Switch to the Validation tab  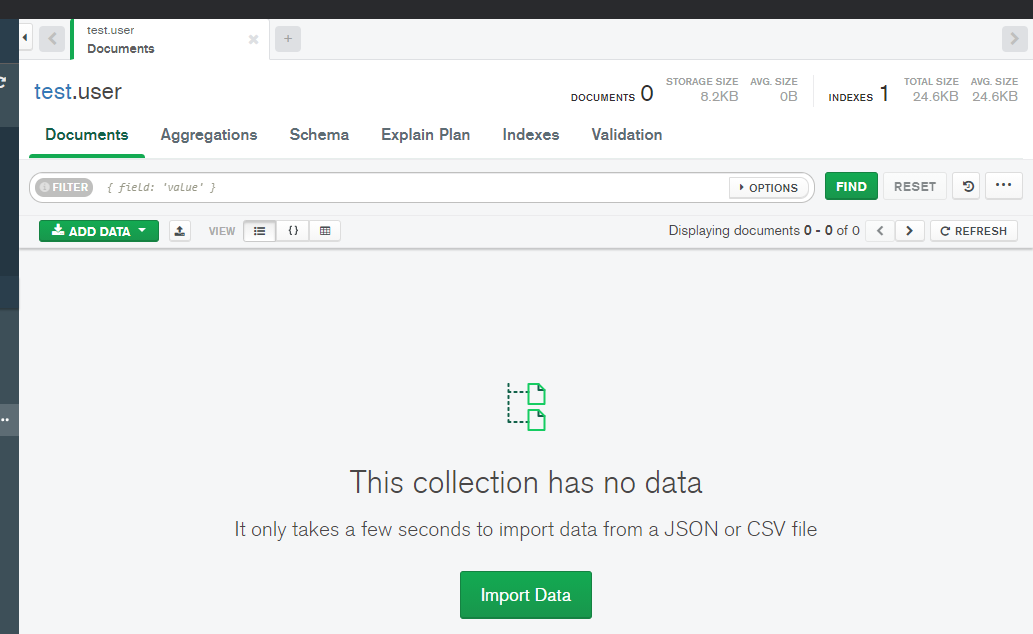click(x=627, y=135)
